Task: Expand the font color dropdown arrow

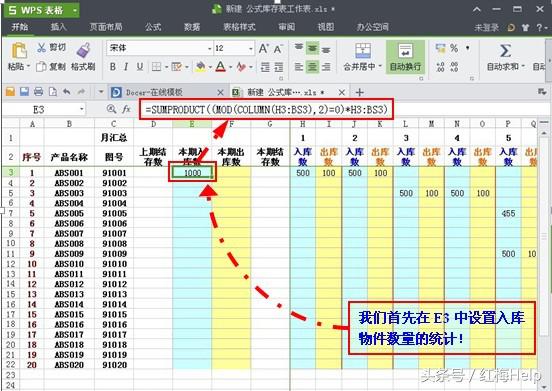Action: [230, 67]
